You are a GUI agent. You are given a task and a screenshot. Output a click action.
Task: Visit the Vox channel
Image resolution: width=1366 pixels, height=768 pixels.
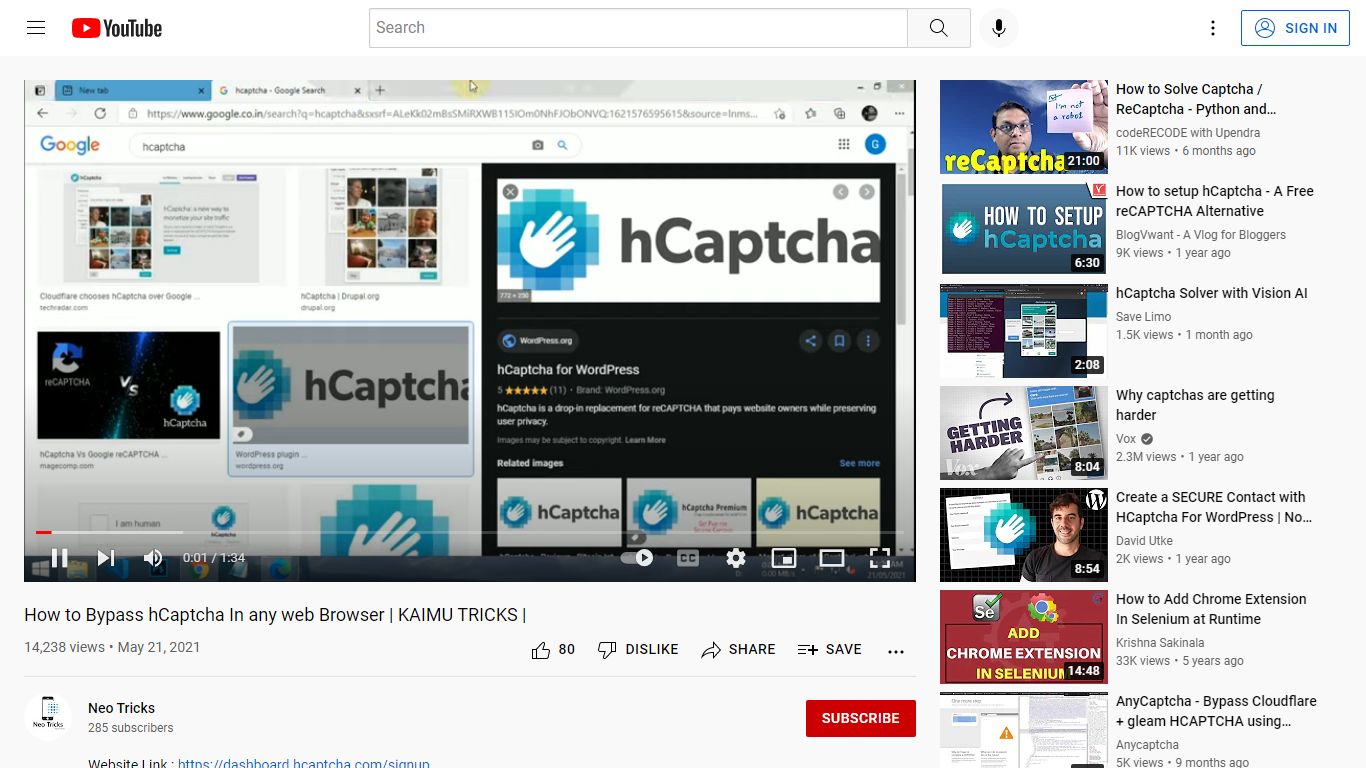(1127, 439)
